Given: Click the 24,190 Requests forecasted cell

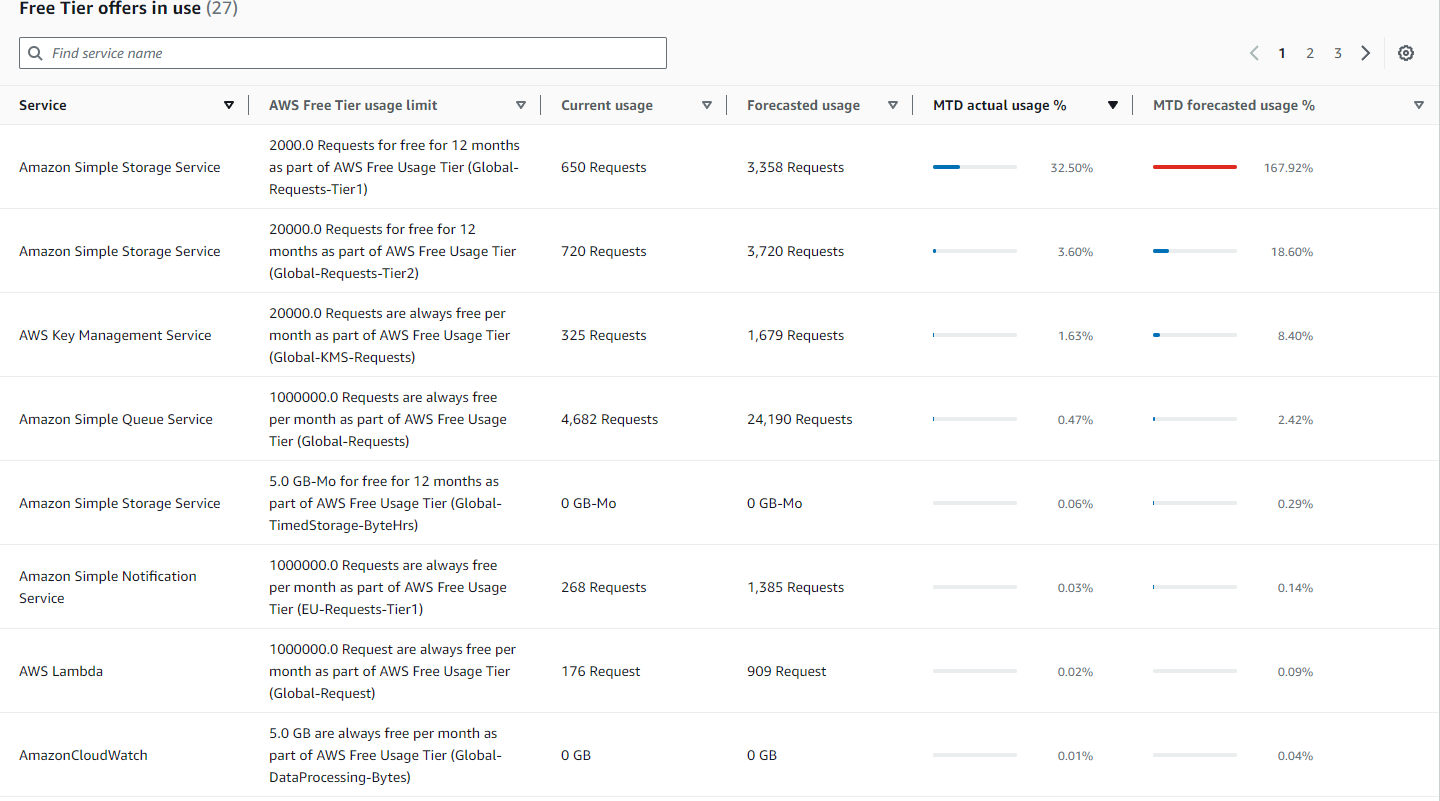Looking at the screenshot, I should coord(800,419).
